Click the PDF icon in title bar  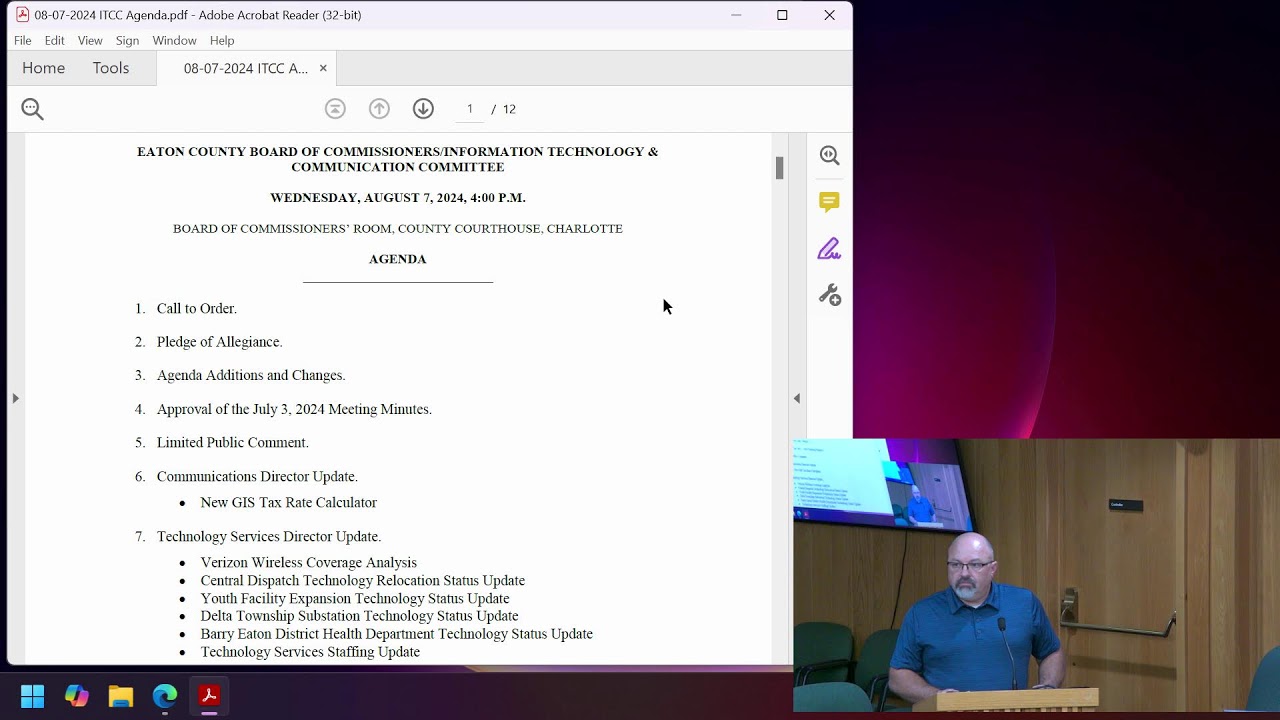tap(22, 15)
